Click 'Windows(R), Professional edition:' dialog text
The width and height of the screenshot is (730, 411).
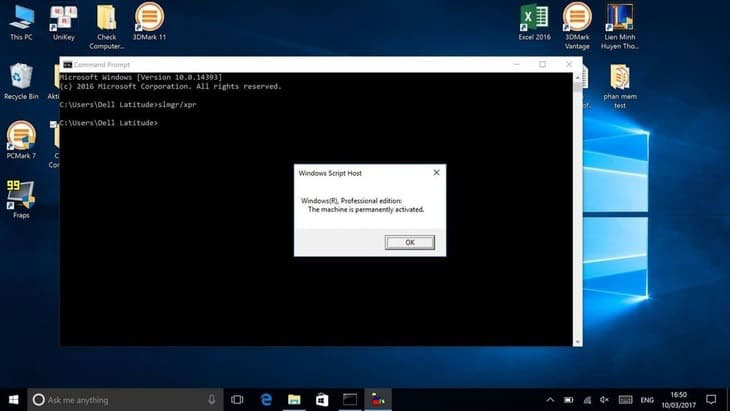point(351,201)
